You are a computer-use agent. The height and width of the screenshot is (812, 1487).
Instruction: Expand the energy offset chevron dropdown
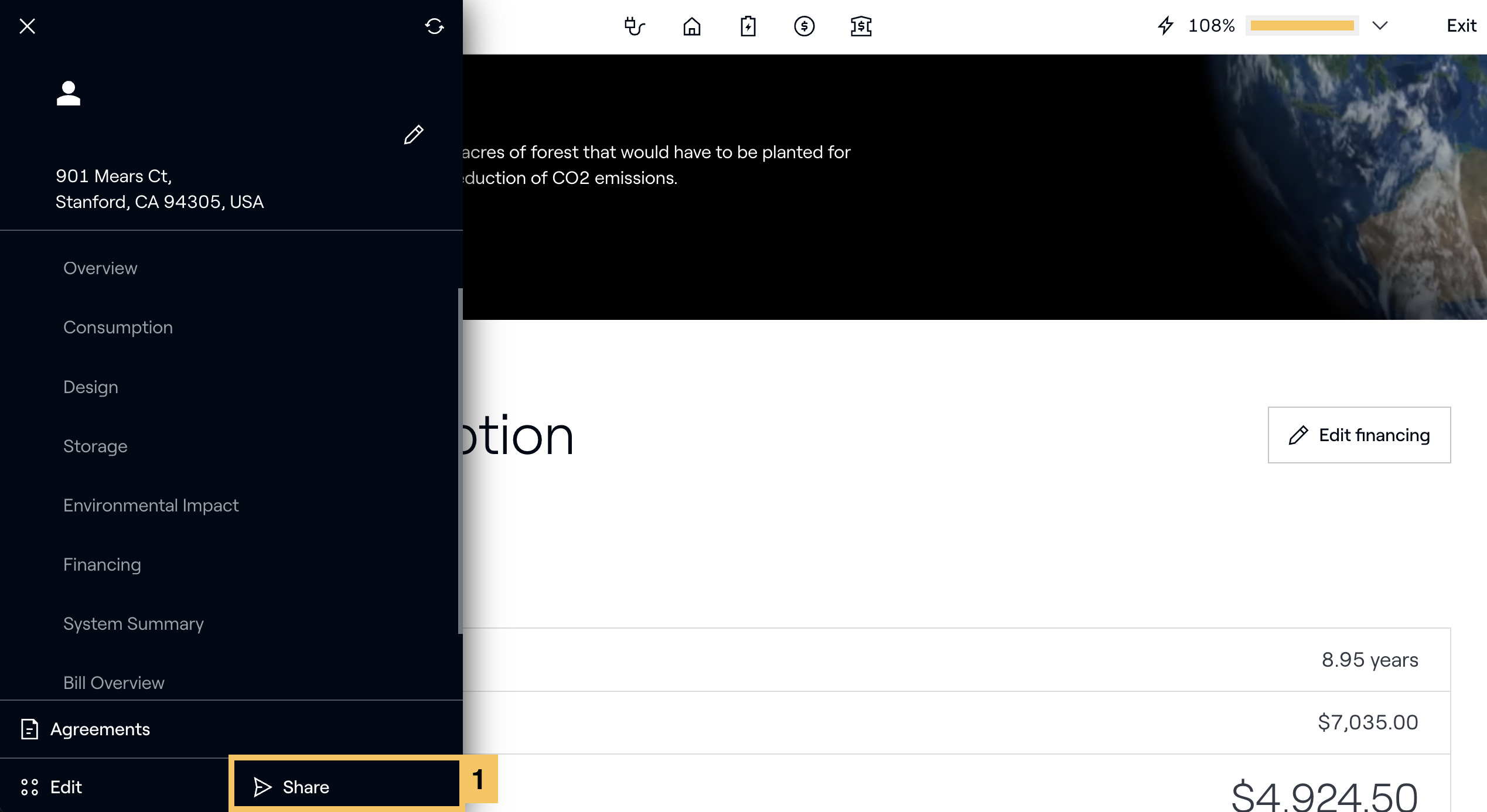tap(1380, 26)
